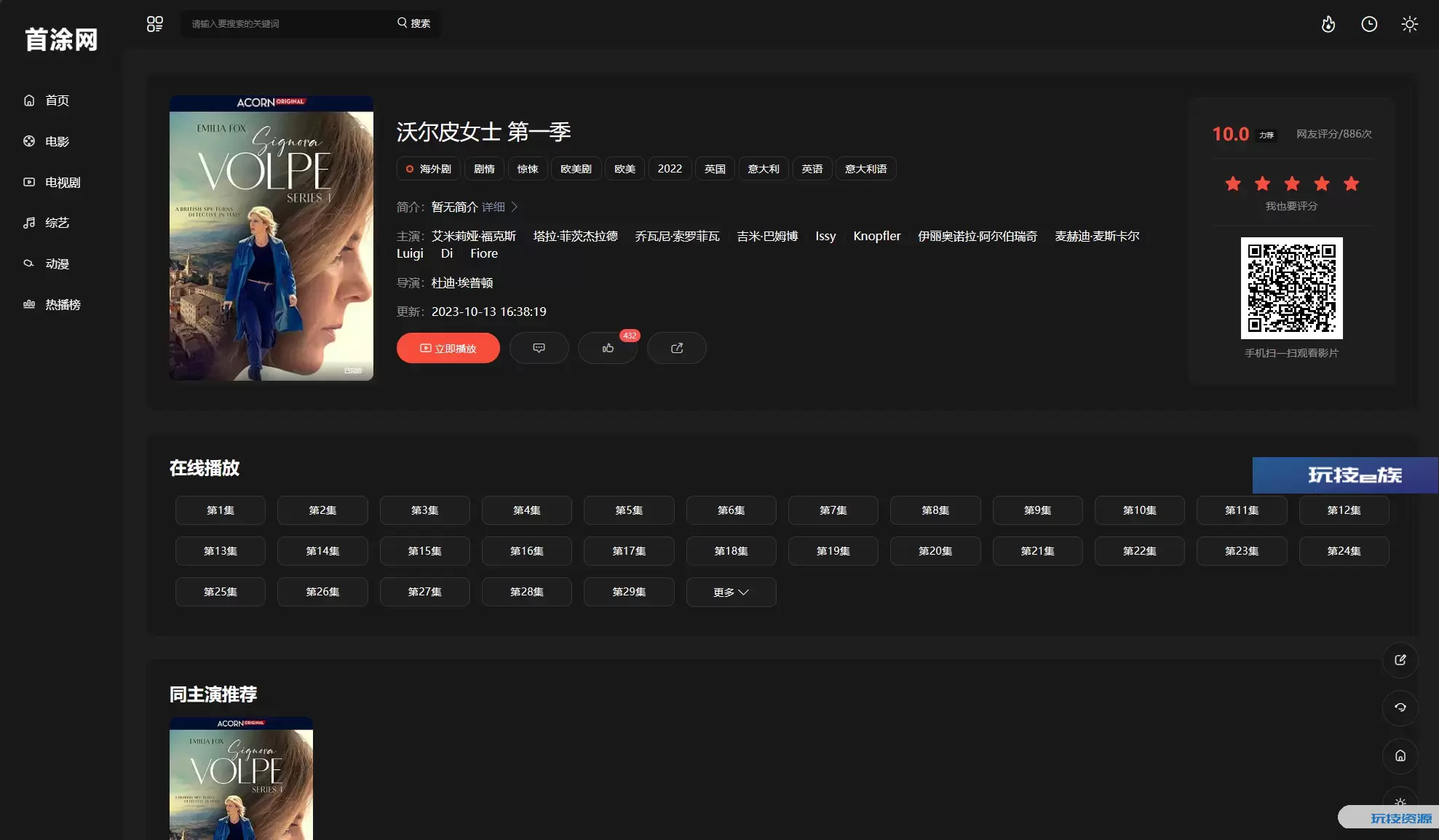Click the QR code image
The height and width of the screenshot is (840, 1439).
[1292, 288]
